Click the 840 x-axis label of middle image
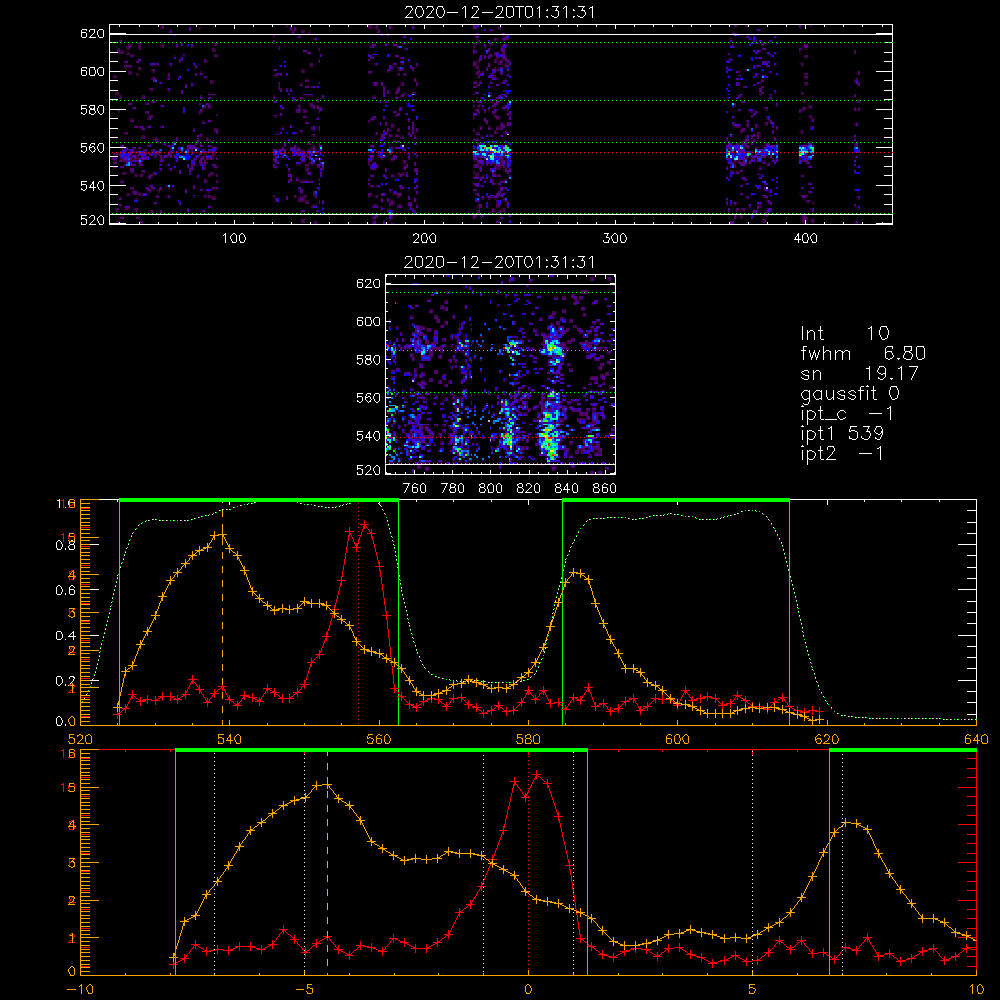The image size is (1000, 1000). [566, 489]
